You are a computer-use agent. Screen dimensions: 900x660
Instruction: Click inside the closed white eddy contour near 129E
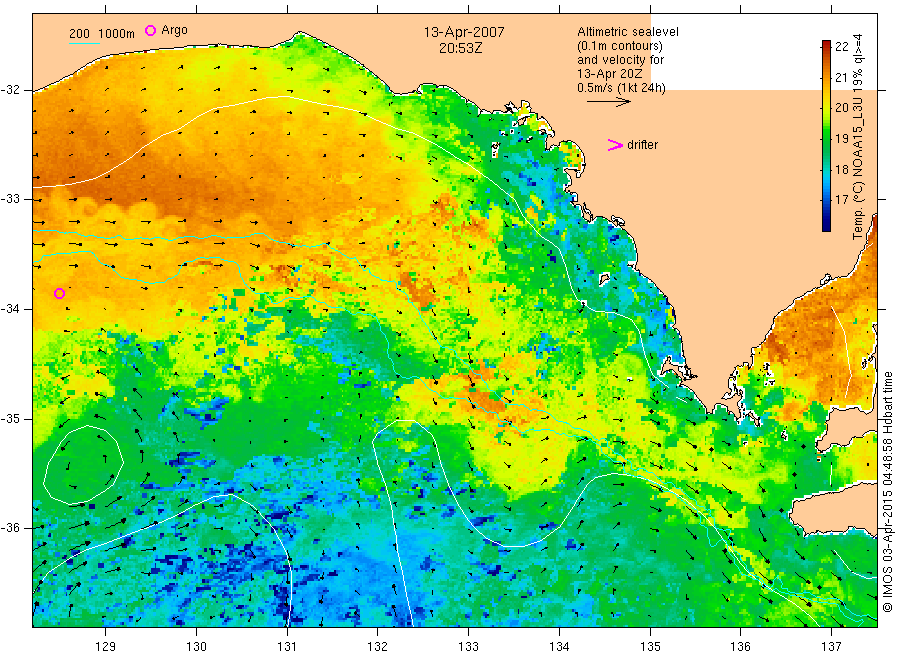[84, 465]
